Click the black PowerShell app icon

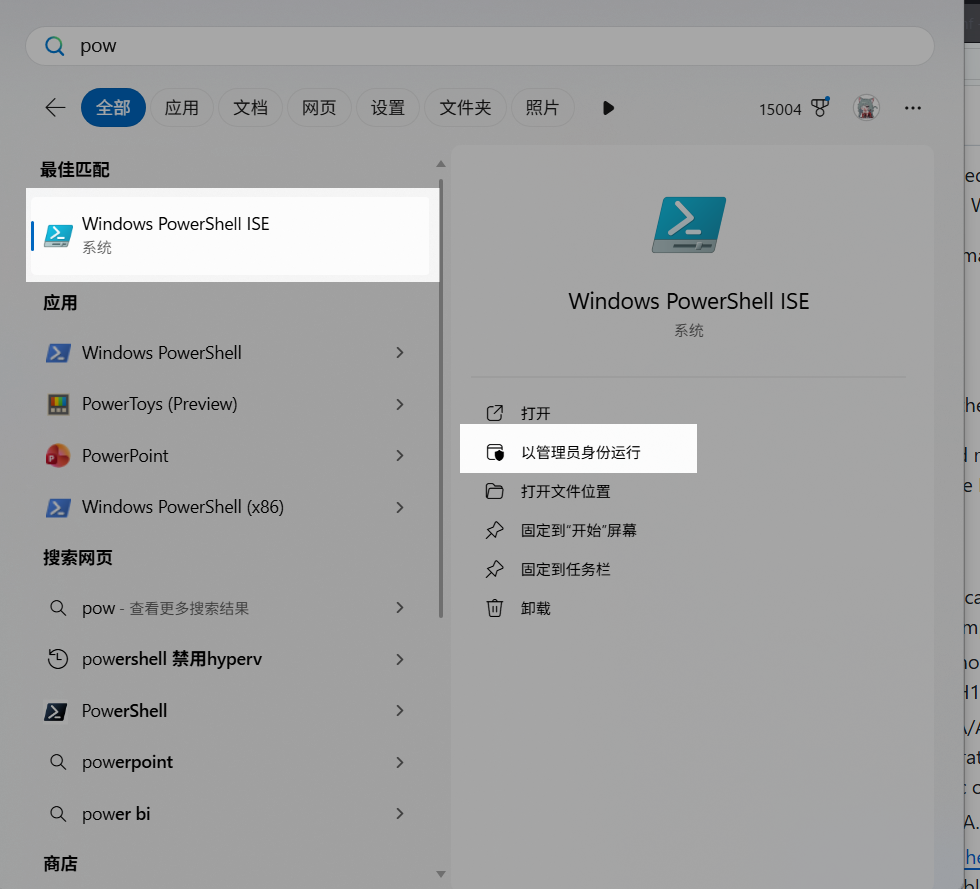tap(58, 711)
